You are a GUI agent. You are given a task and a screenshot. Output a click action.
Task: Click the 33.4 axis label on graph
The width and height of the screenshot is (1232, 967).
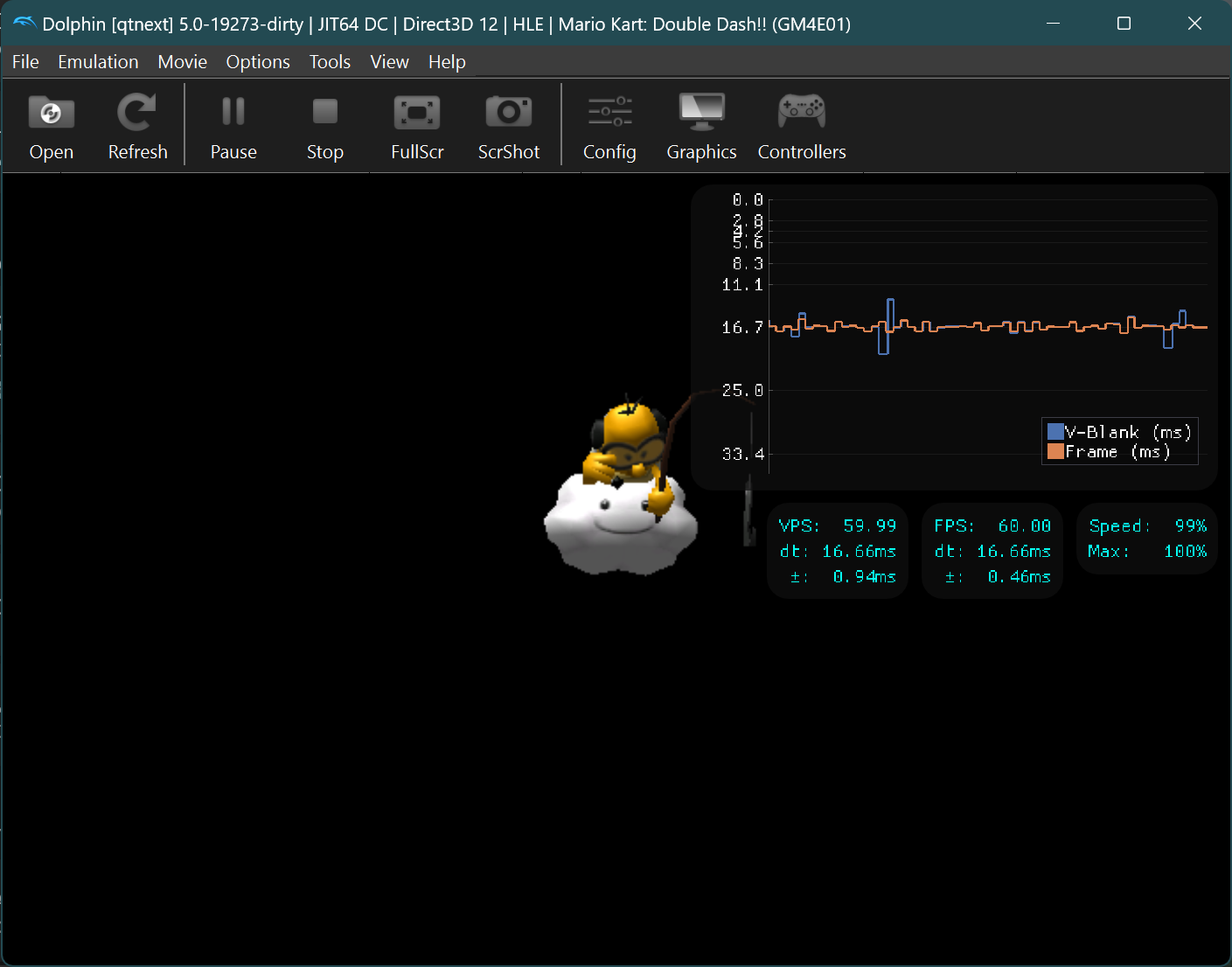click(x=742, y=454)
